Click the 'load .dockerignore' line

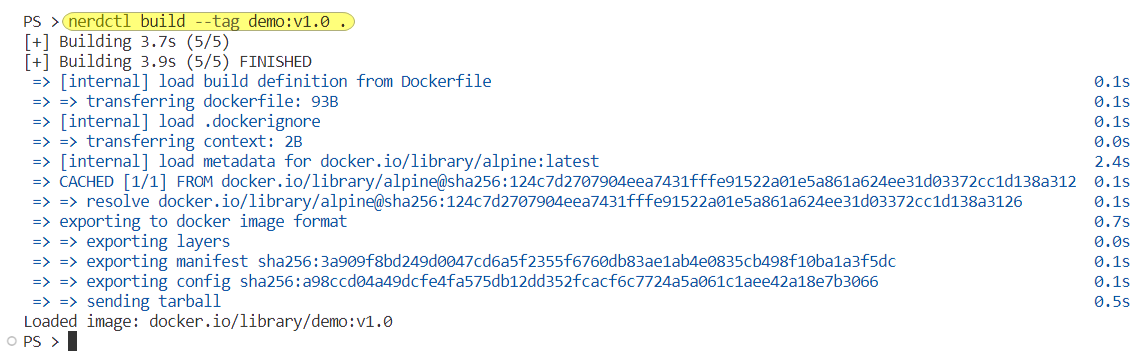[x=176, y=121]
